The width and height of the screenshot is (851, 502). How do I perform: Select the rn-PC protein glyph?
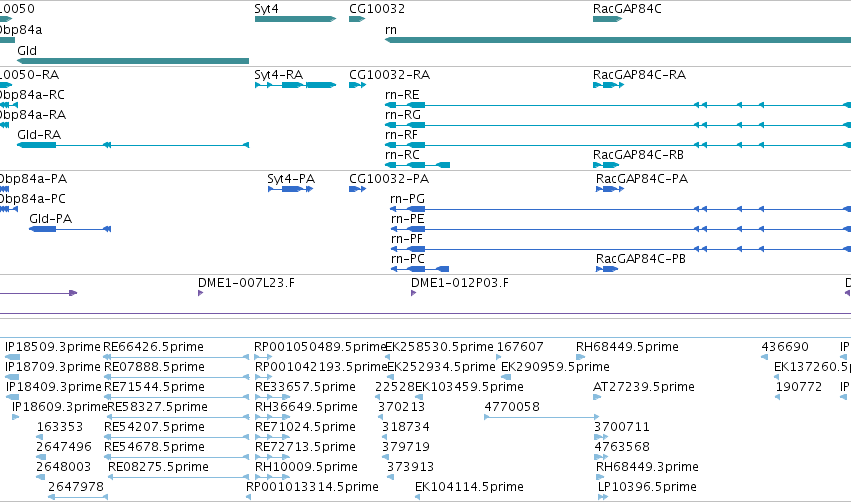click(x=420, y=269)
